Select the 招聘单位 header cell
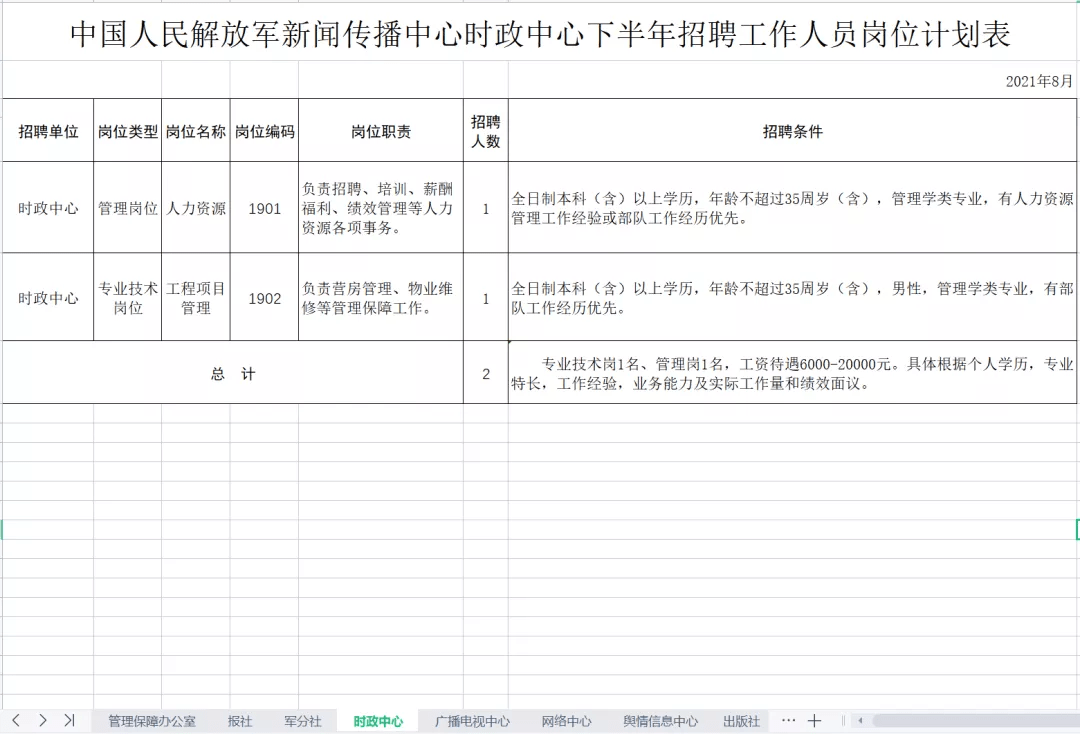Image resolution: width=1080 pixels, height=734 pixels. 48,131
